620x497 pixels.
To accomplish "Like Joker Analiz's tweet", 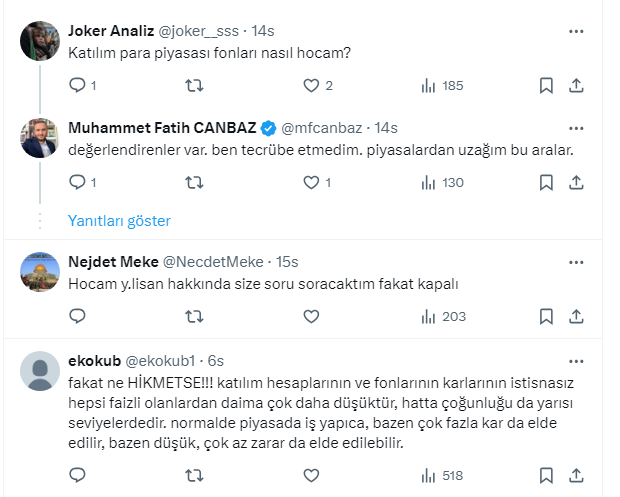I will click(311, 86).
